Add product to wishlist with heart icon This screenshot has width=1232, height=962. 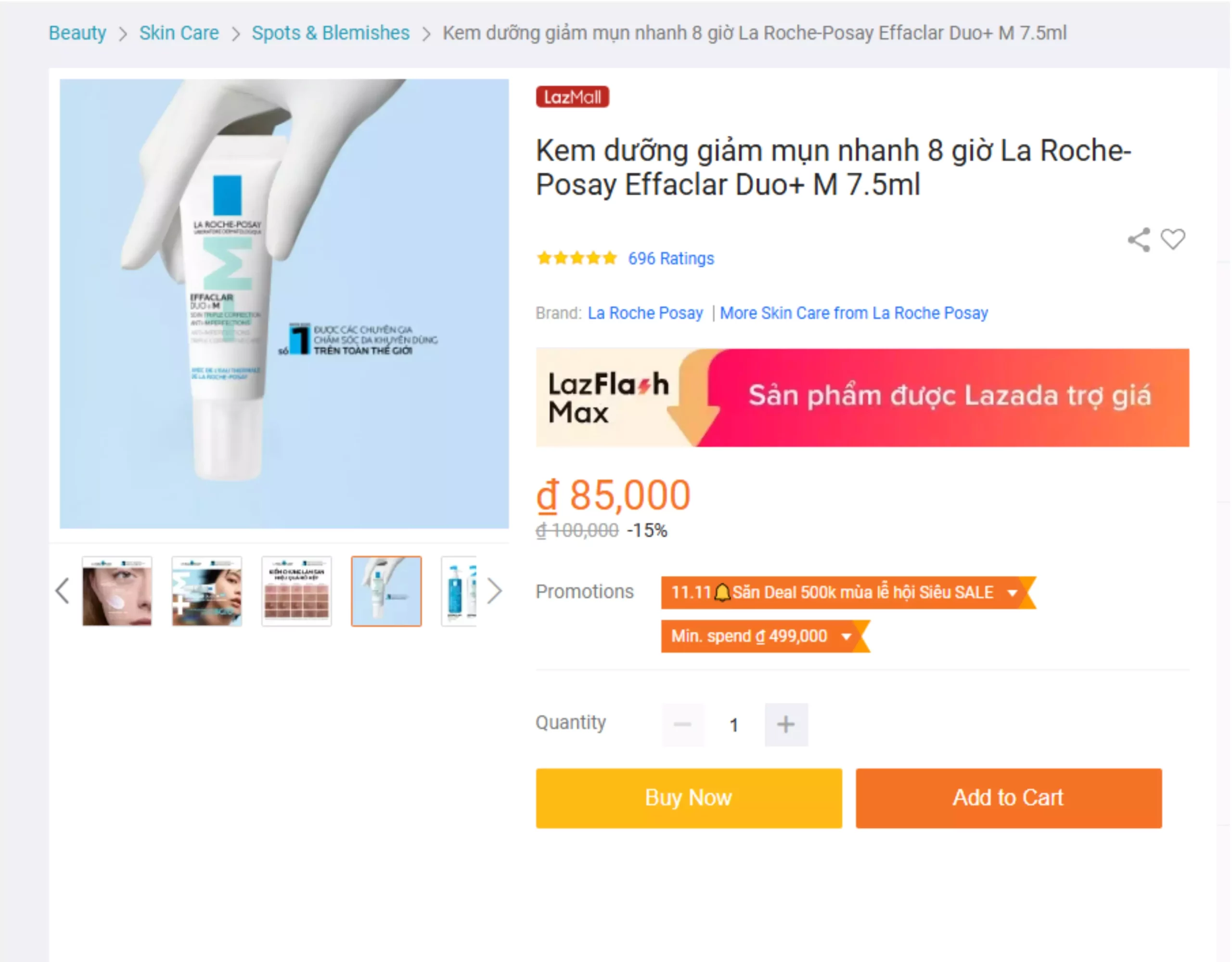1173,239
